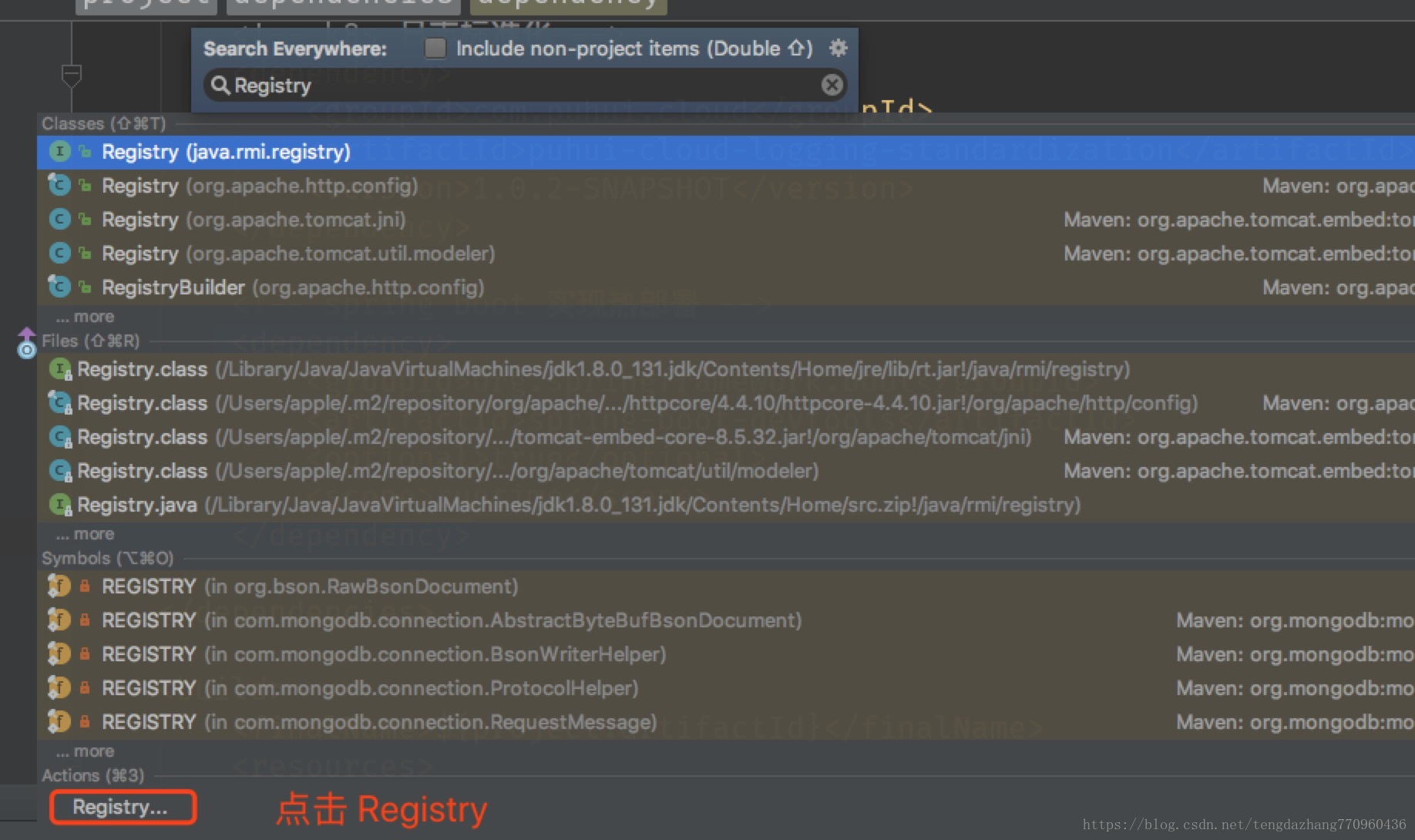
Task: Click field icon of BsonWriterHelper REGISTRY
Action: 59,654
